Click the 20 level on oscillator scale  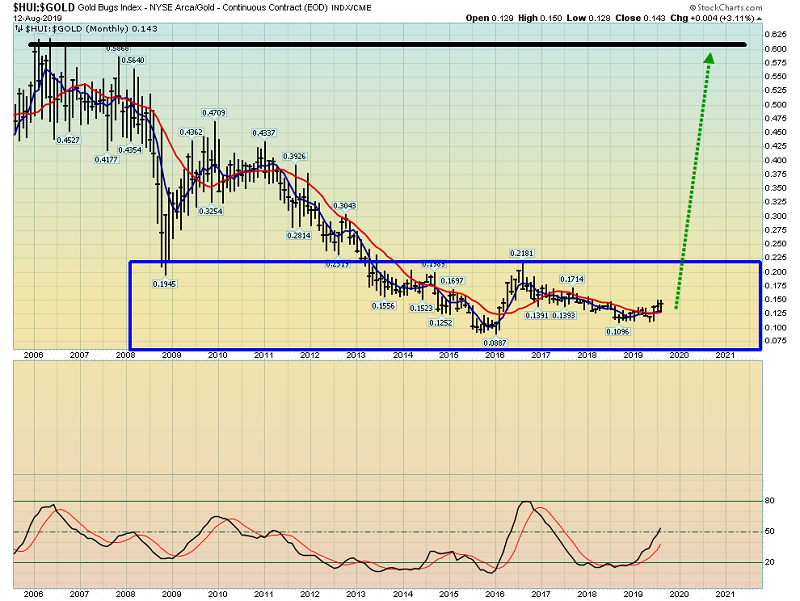(769, 562)
